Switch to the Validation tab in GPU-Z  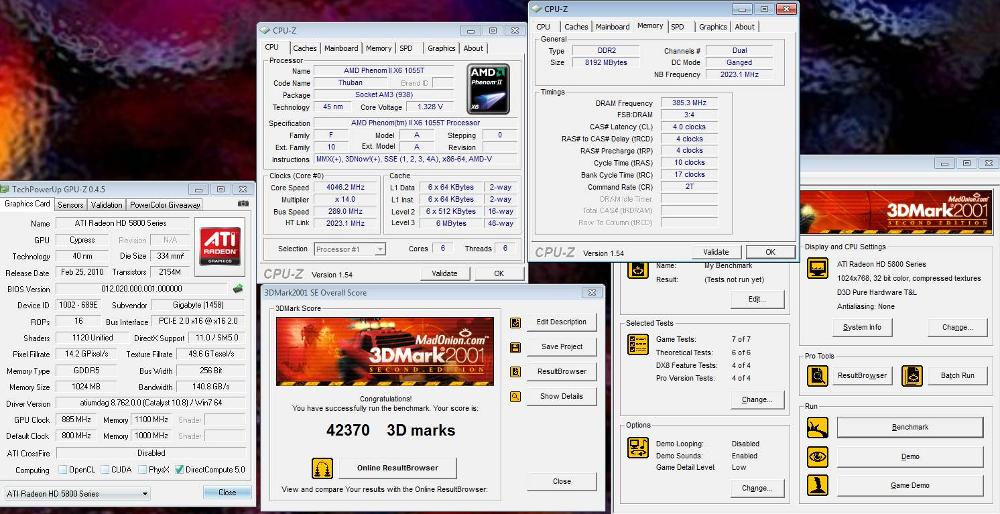pyautogui.click(x=106, y=205)
